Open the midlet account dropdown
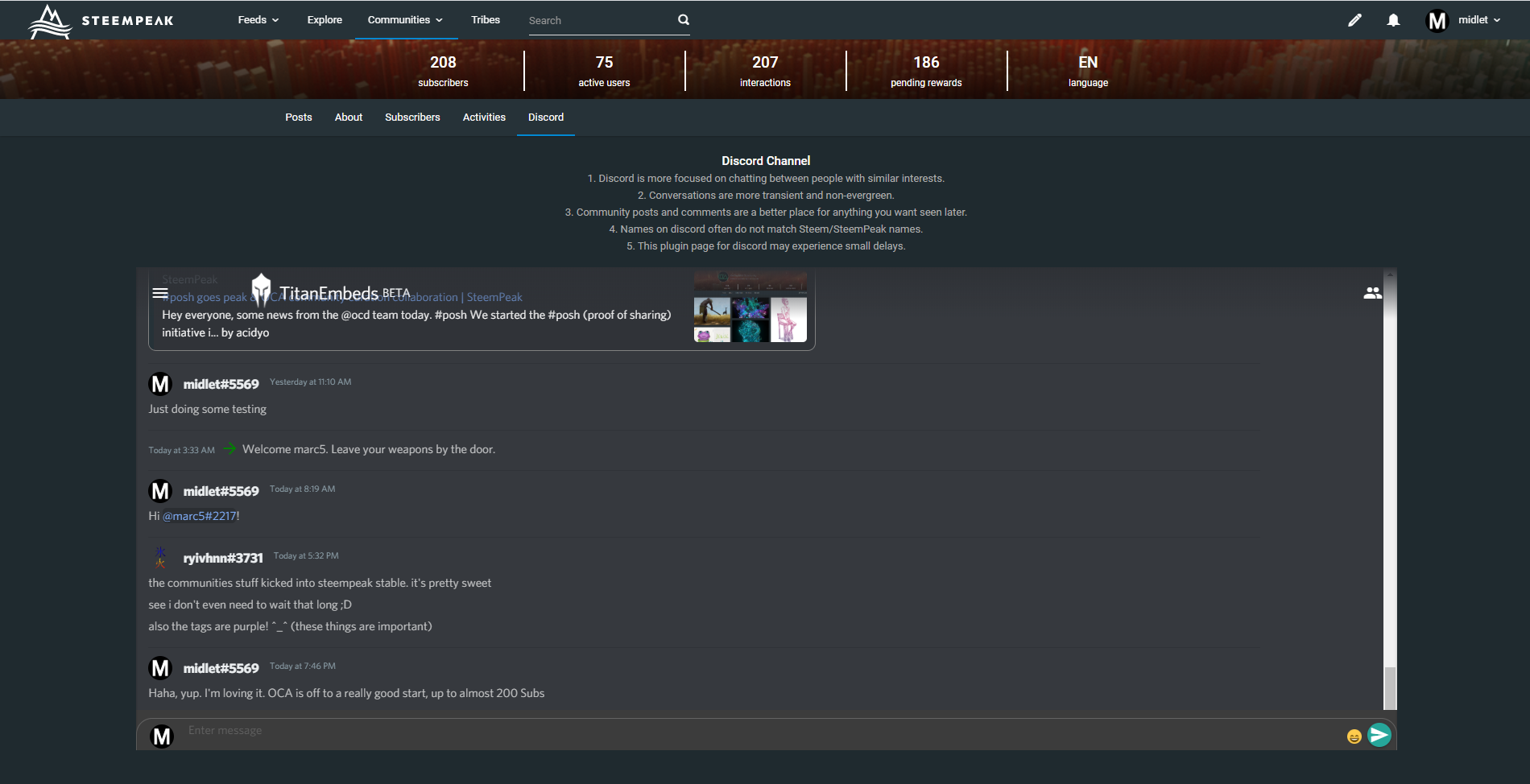Viewport: 1530px width, 784px height. (x=1479, y=20)
